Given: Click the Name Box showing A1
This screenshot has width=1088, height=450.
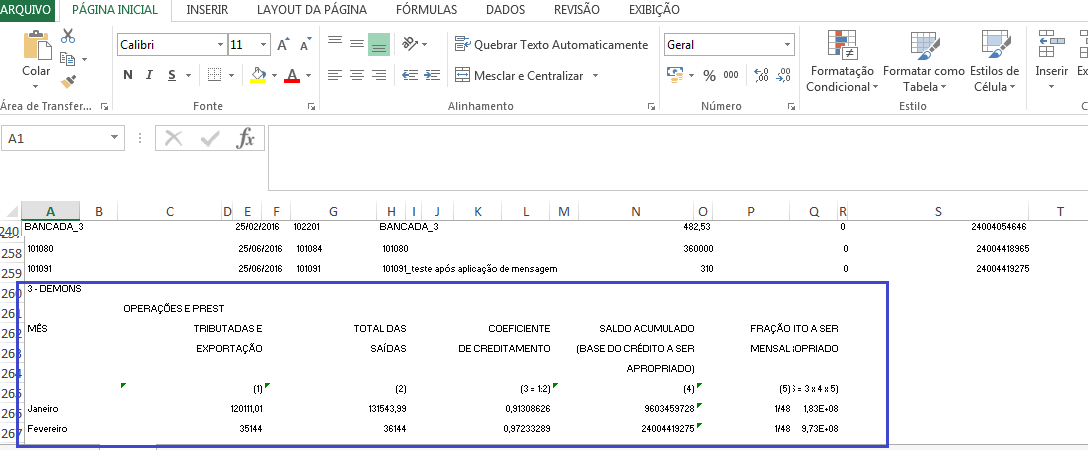Looking at the screenshot, I should click(55, 139).
